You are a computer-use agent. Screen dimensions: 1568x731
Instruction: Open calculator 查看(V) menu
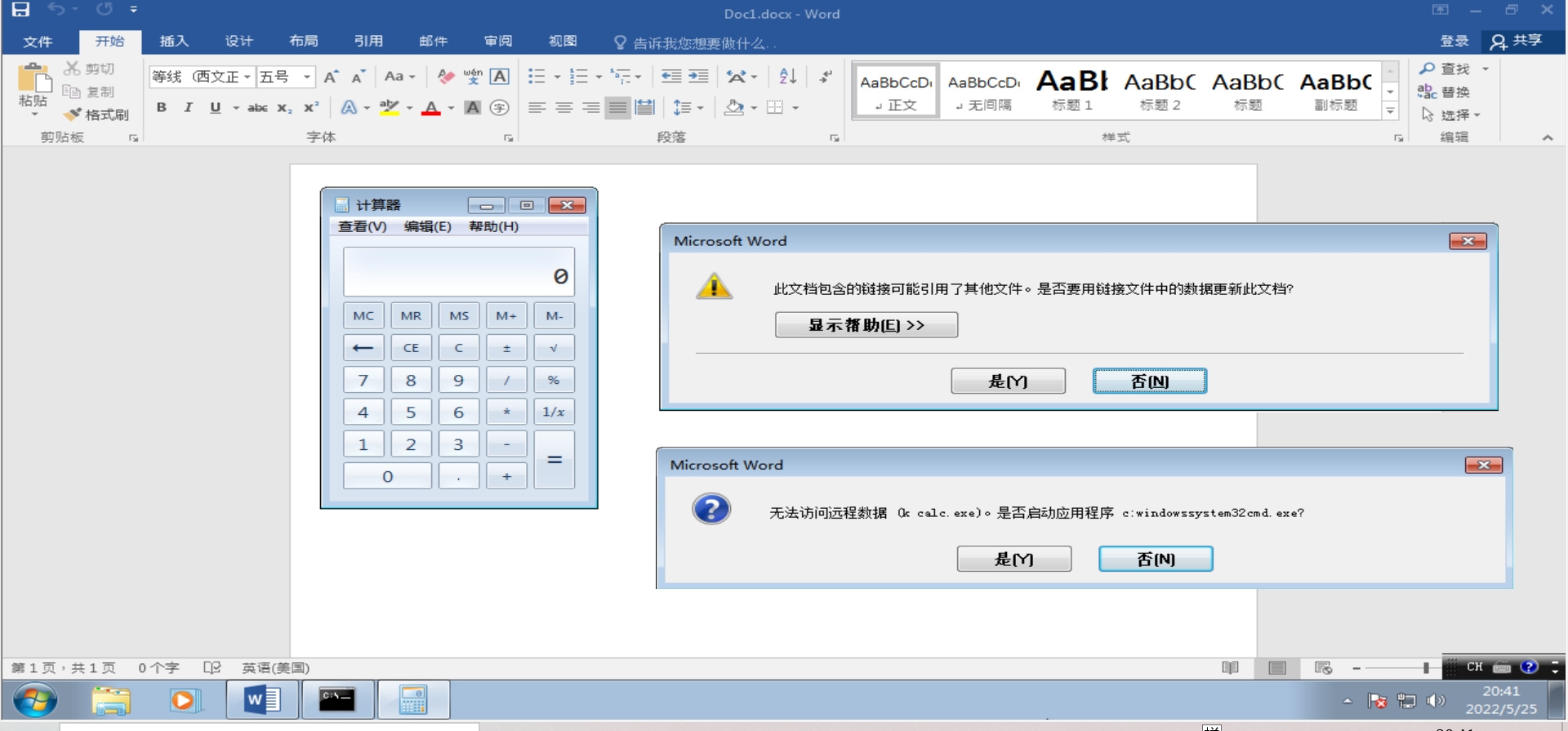point(363,226)
